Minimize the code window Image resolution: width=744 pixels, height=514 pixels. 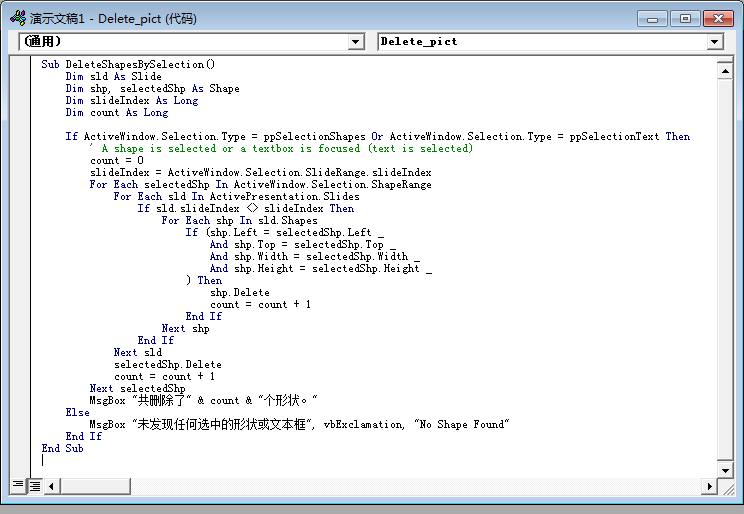click(652, 19)
